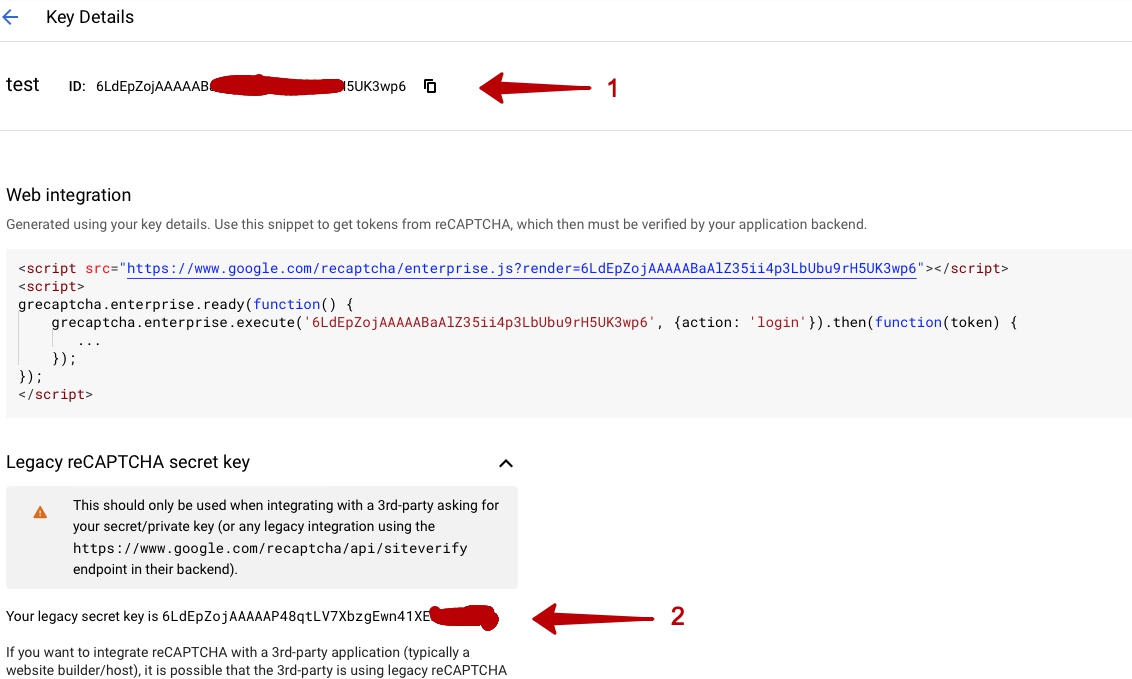Viewport: 1132px width, 679px height.
Task: Click the back arrow beside Key Details
Action: tap(11, 18)
